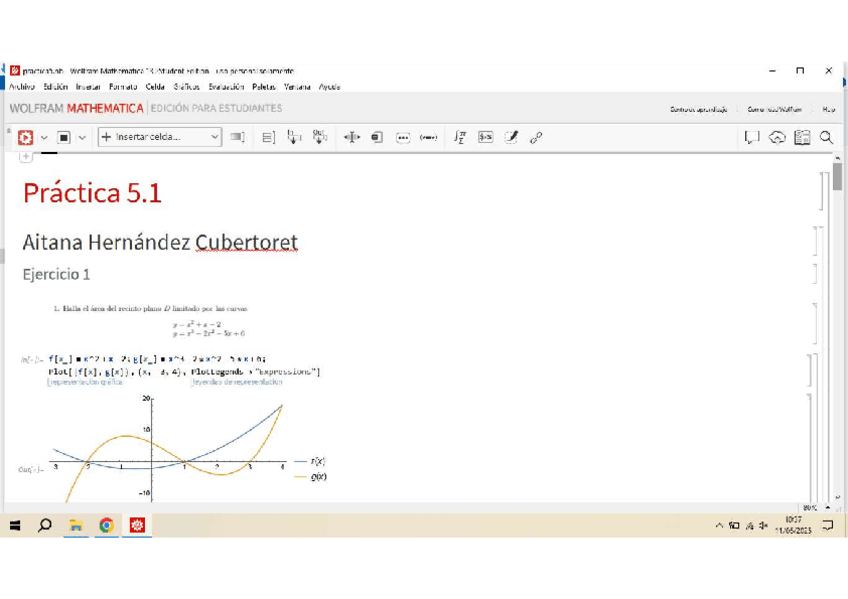The height and width of the screenshot is (599, 848).
Task: Open the Formato menu
Action: point(123,87)
